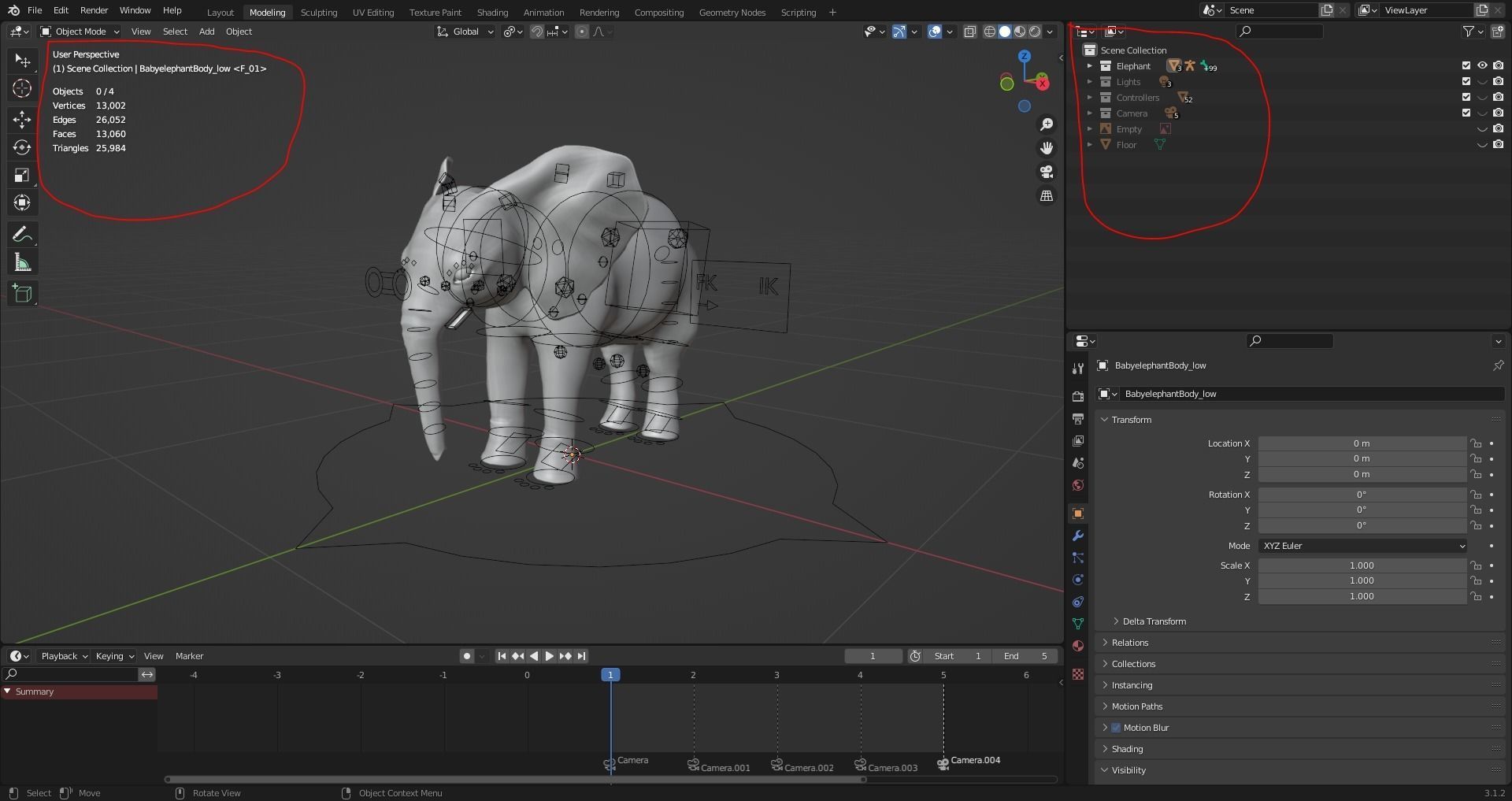Activate the Rotate tool
Screen dimensions: 1512x801
(x=22, y=147)
